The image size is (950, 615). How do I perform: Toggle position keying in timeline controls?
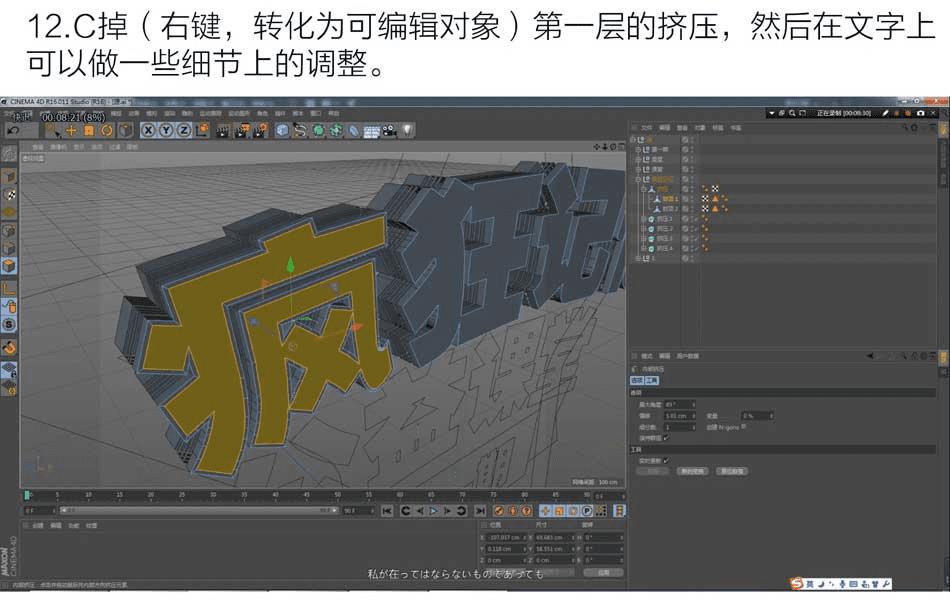[x=545, y=511]
